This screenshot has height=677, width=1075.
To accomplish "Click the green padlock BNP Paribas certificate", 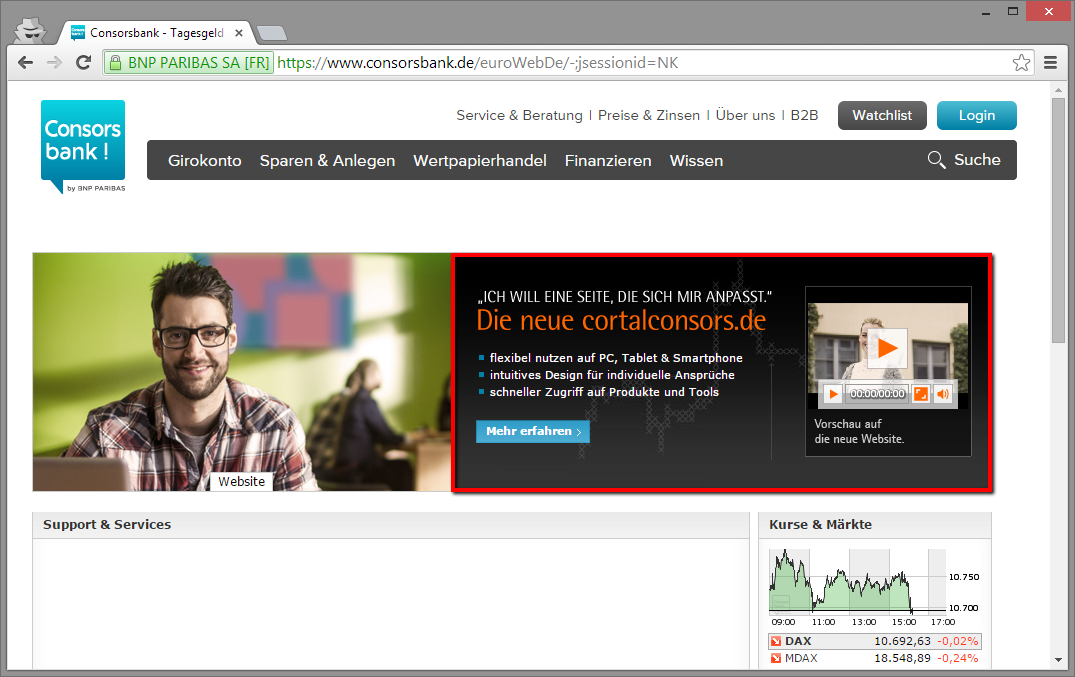I will tap(188, 63).
